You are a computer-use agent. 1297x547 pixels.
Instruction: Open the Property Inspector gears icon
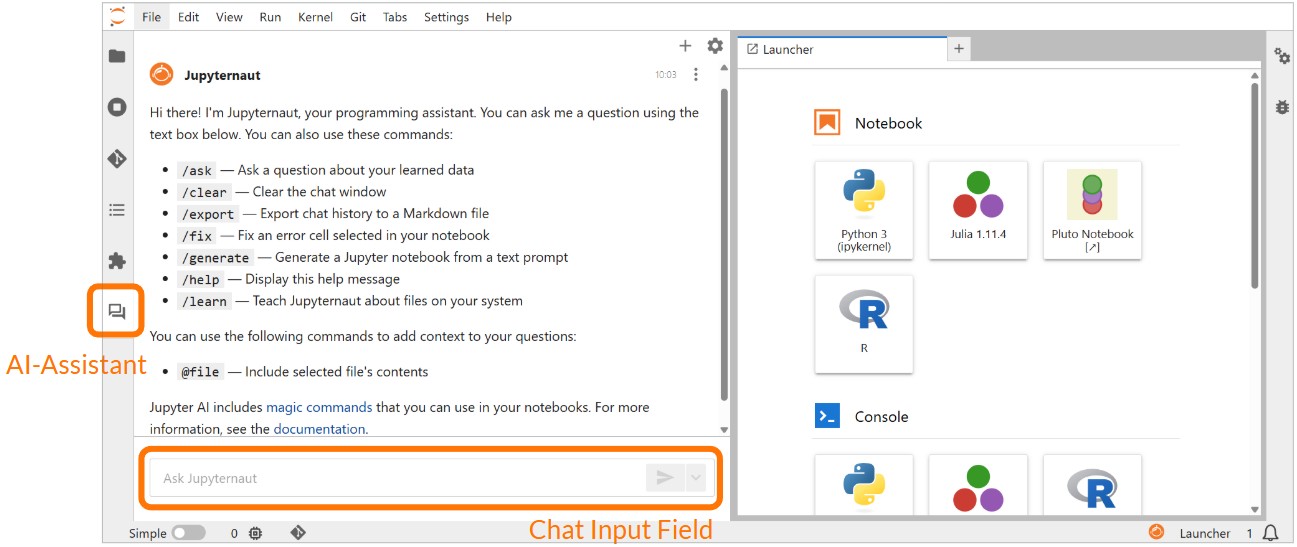(x=1282, y=56)
